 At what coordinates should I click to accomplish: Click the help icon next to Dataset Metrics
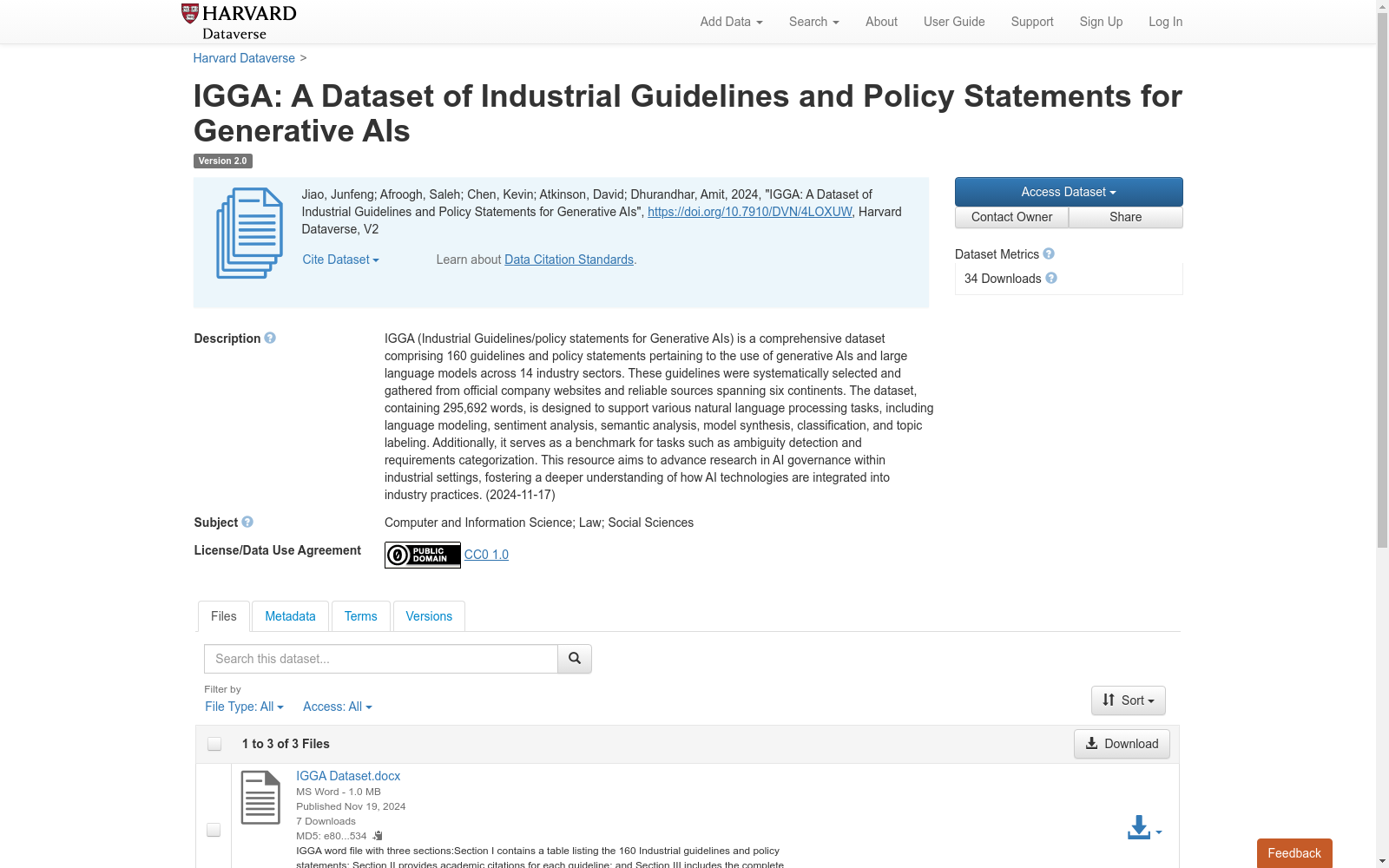1049,253
